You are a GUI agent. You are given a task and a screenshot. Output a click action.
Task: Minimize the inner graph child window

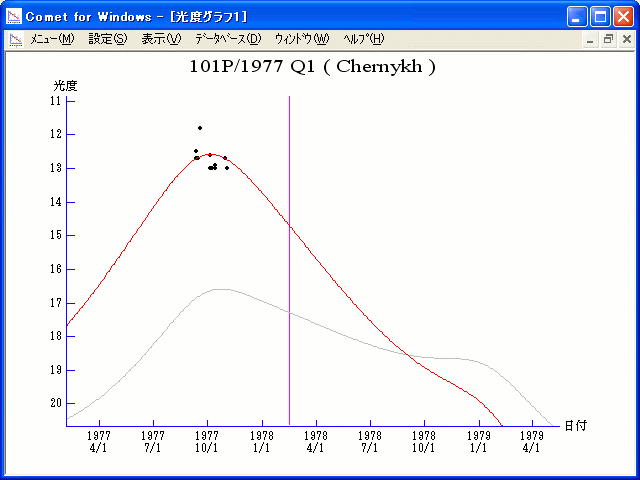point(591,39)
